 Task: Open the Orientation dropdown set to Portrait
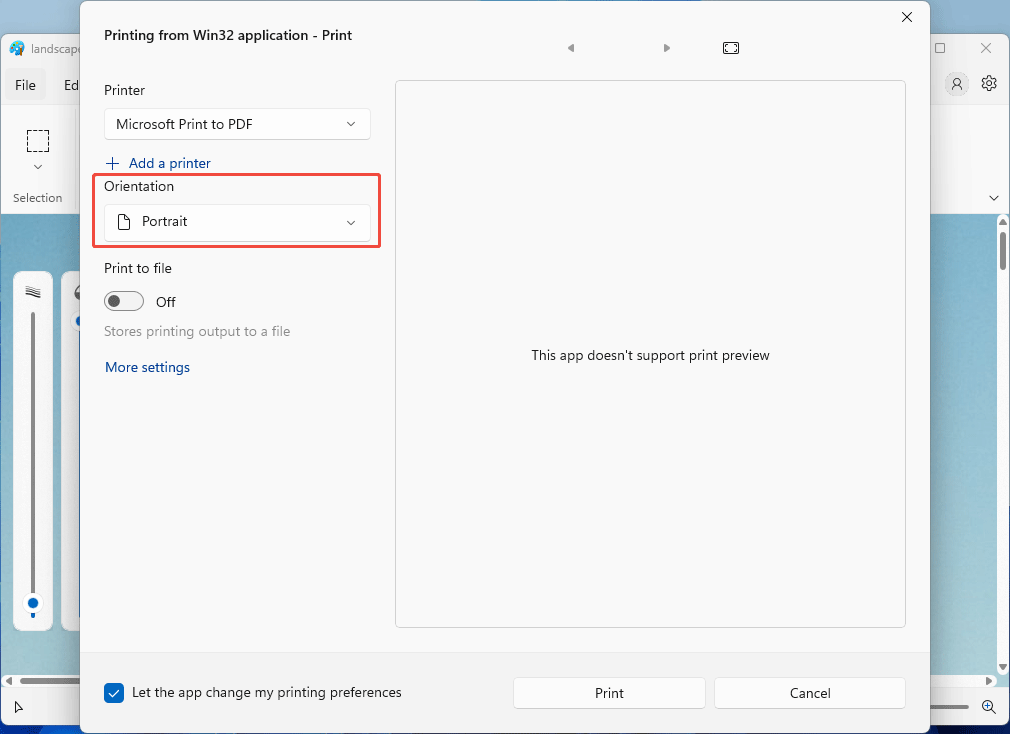point(237,222)
